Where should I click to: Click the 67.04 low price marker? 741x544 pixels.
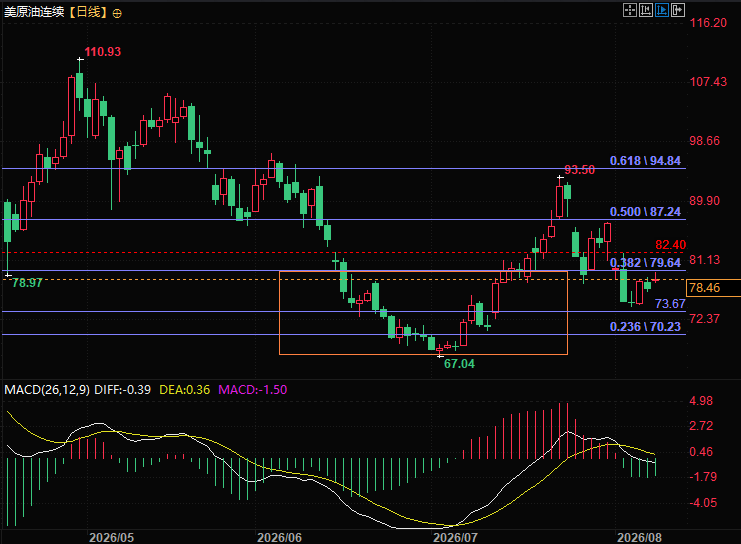point(459,364)
